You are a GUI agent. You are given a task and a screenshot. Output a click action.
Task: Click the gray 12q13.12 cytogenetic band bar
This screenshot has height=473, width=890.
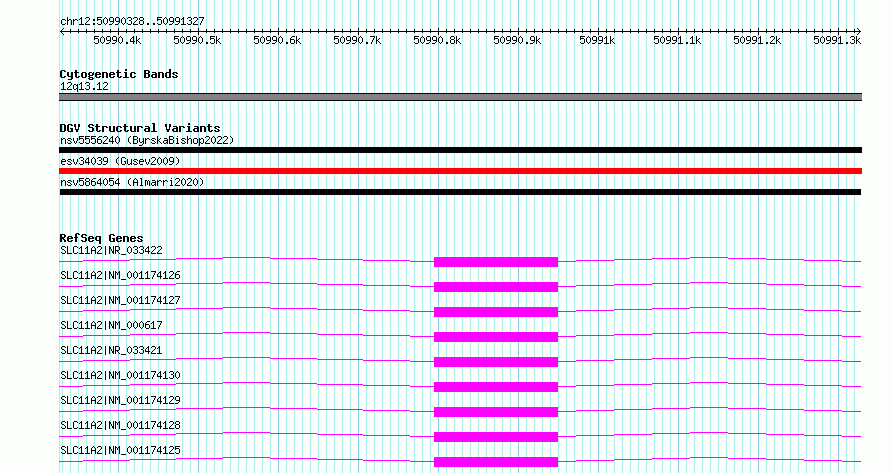click(x=460, y=97)
